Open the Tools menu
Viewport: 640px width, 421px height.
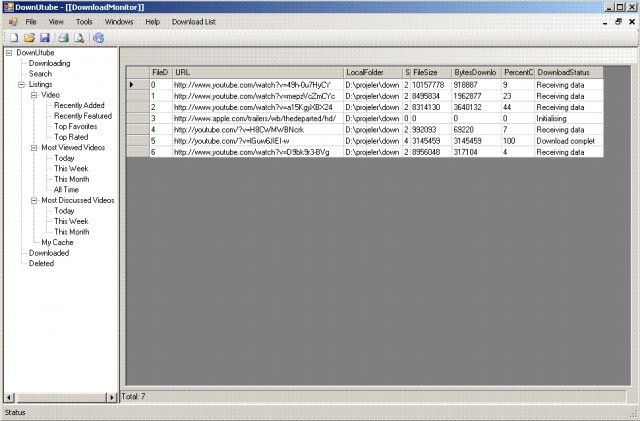pyautogui.click(x=84, y=22)
